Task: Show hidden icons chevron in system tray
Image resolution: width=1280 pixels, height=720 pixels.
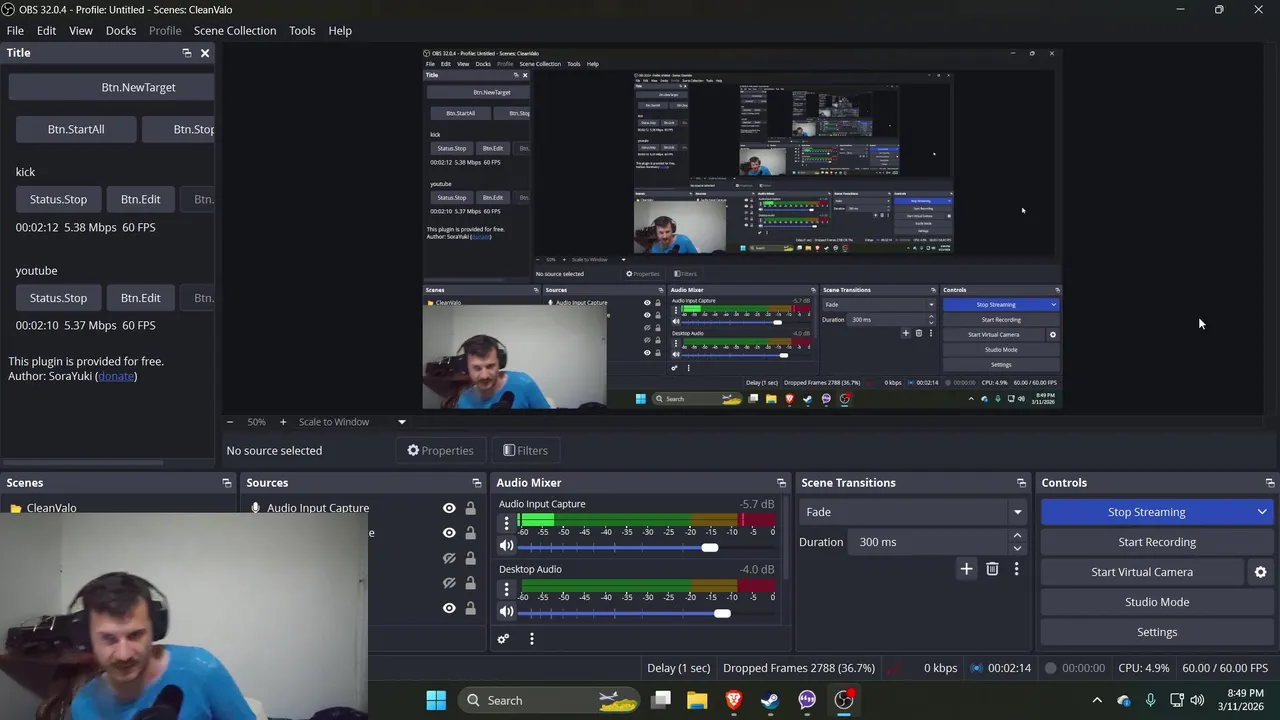Action: click(x=1097, y=700)
